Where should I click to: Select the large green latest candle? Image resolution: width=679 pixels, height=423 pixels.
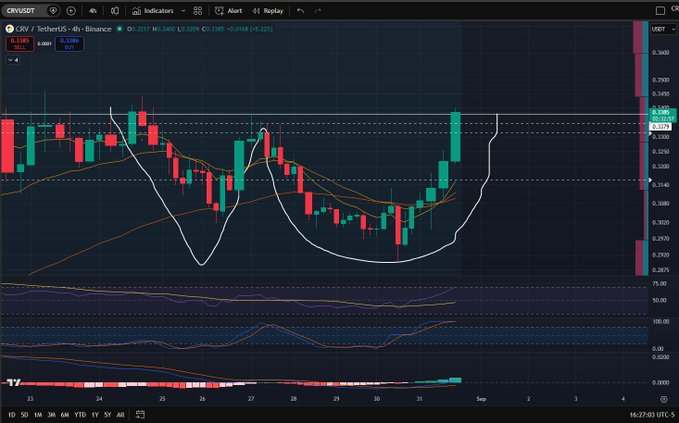click(455, 137)
